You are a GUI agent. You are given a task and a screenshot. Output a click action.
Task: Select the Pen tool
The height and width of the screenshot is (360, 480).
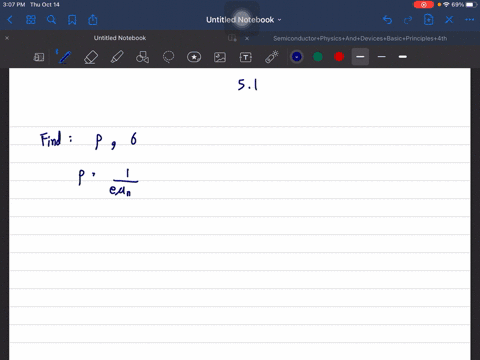[x=64, y=57]
